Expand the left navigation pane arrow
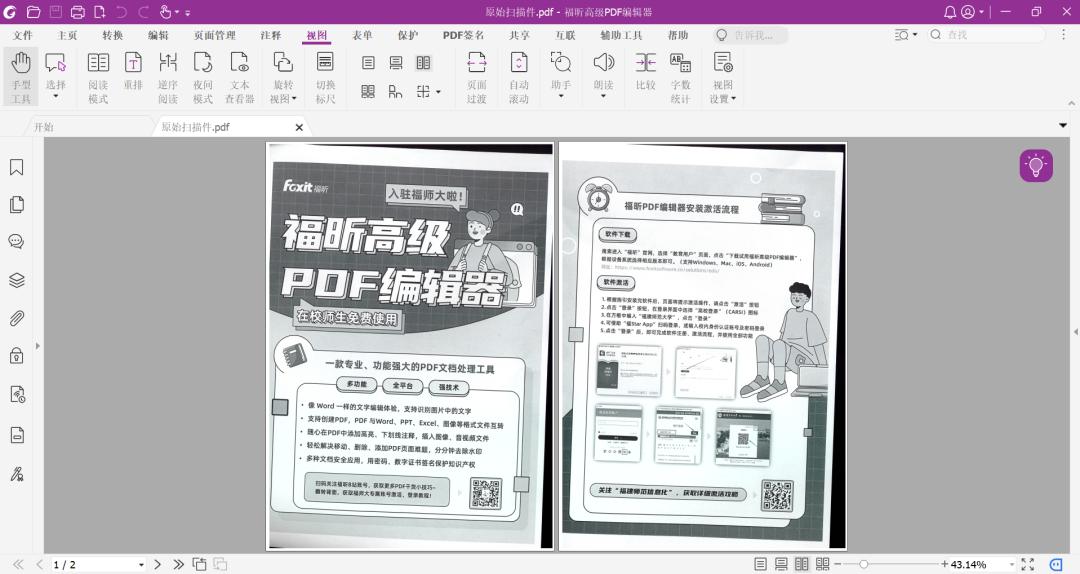The width and height of the screenshot is (1080, 574). click(38, 346)
